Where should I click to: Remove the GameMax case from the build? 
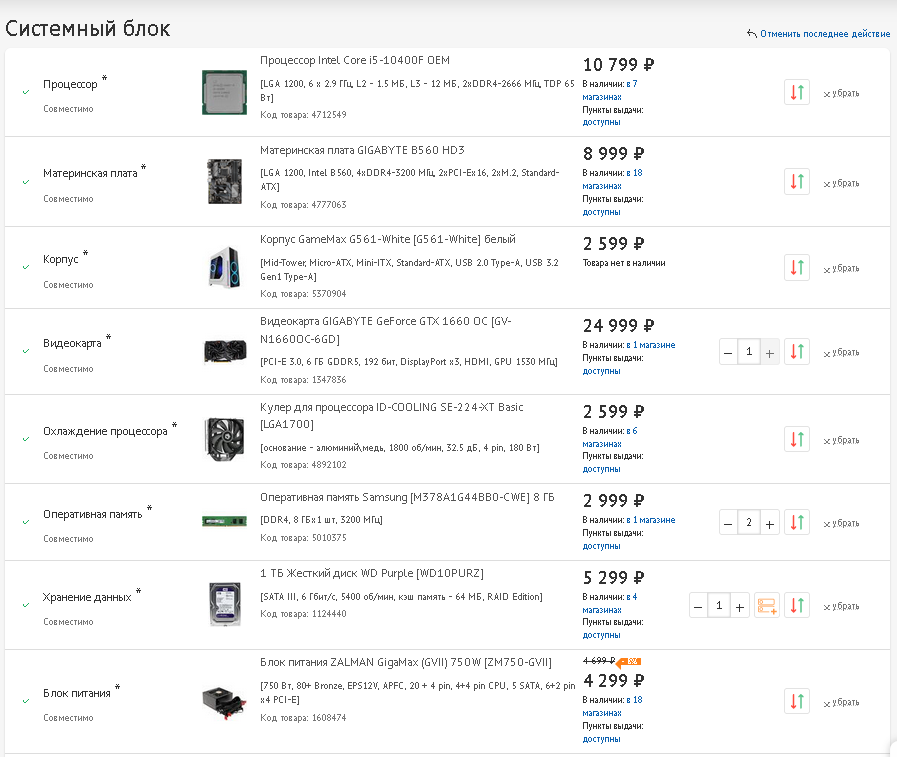tap(841, 269)
